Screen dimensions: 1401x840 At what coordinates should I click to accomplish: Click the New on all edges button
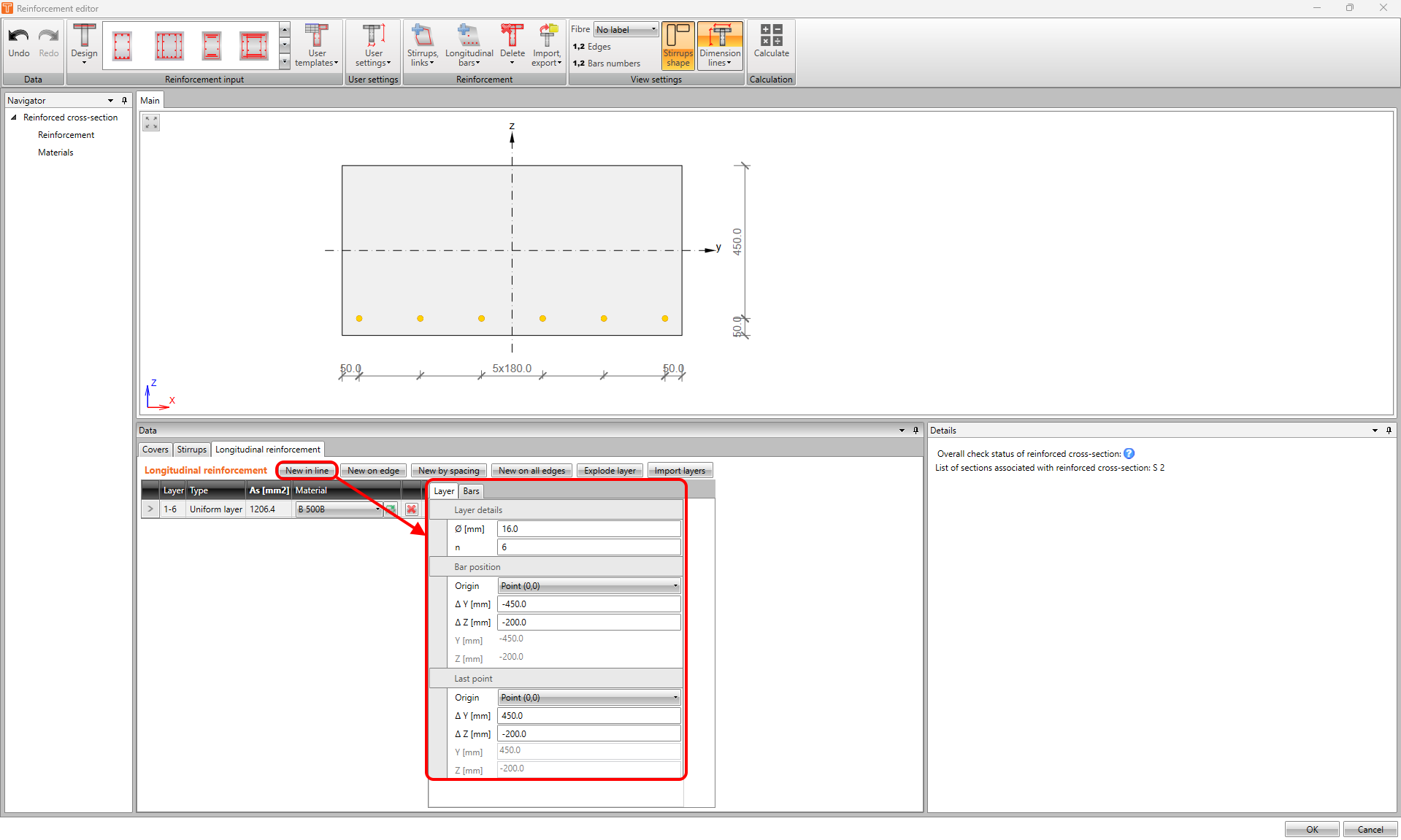531,470
